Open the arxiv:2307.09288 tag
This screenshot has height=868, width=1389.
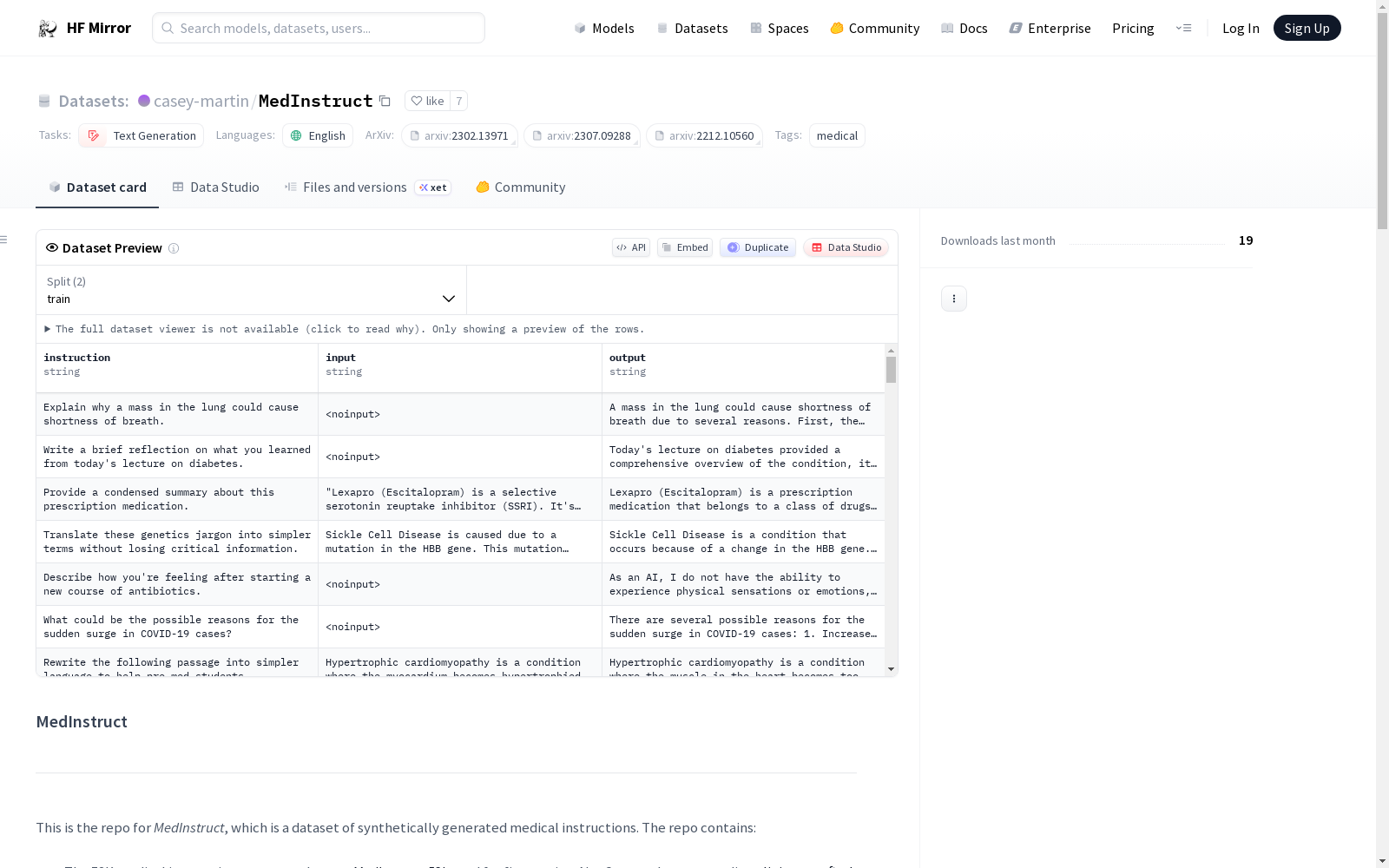582,135
